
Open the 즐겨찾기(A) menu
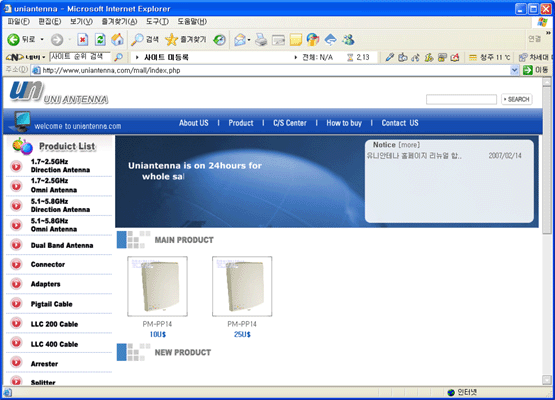click(x=119, y=22)
